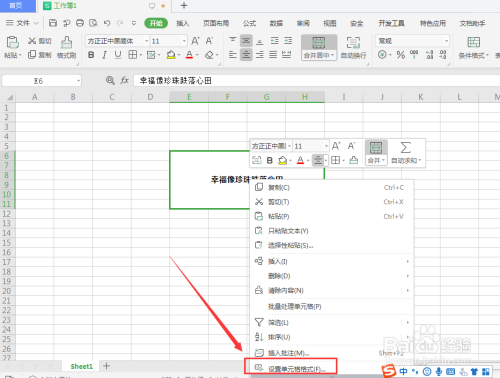Redo the last undone action
Viewport: 500px width, 378px height.
(120, 23)
